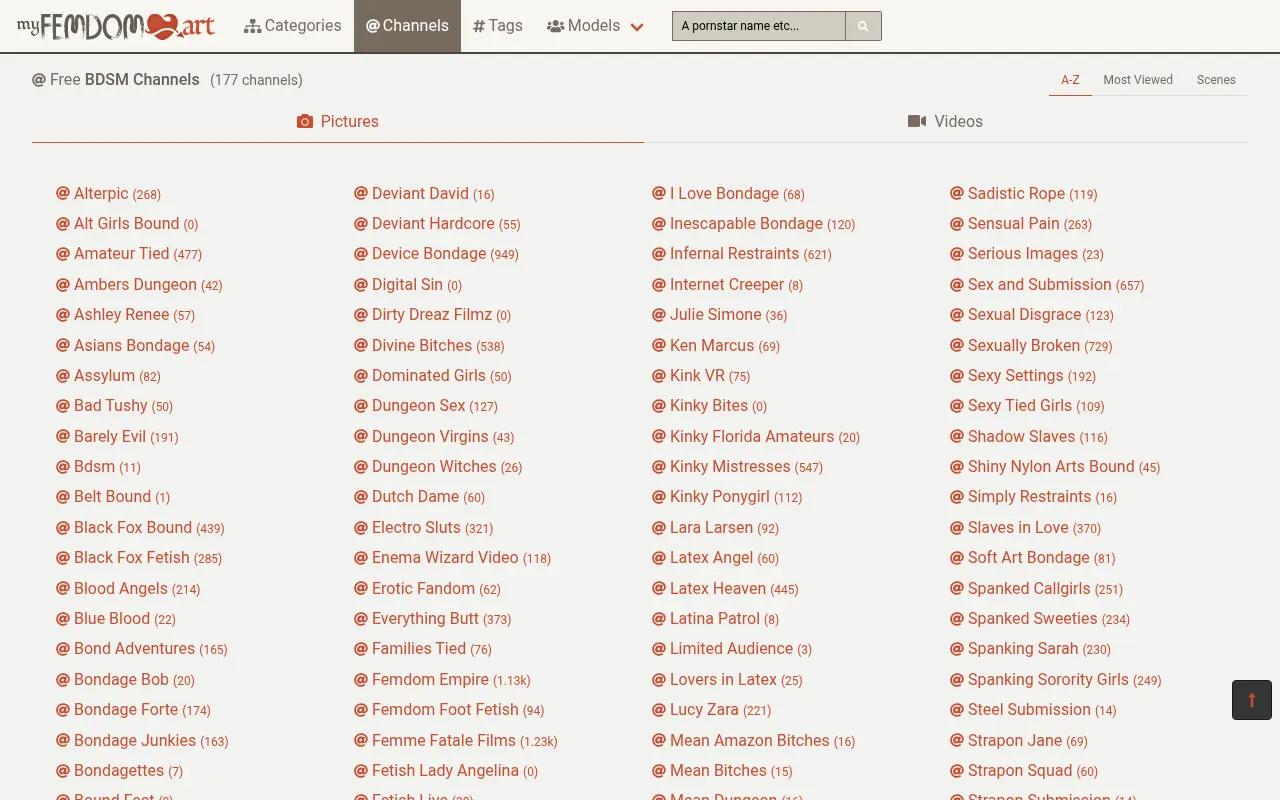Click the scroll-to-top arrow button
Image resolution: width=1280 pixels, height=800 pixels.
click(1251, 700)
